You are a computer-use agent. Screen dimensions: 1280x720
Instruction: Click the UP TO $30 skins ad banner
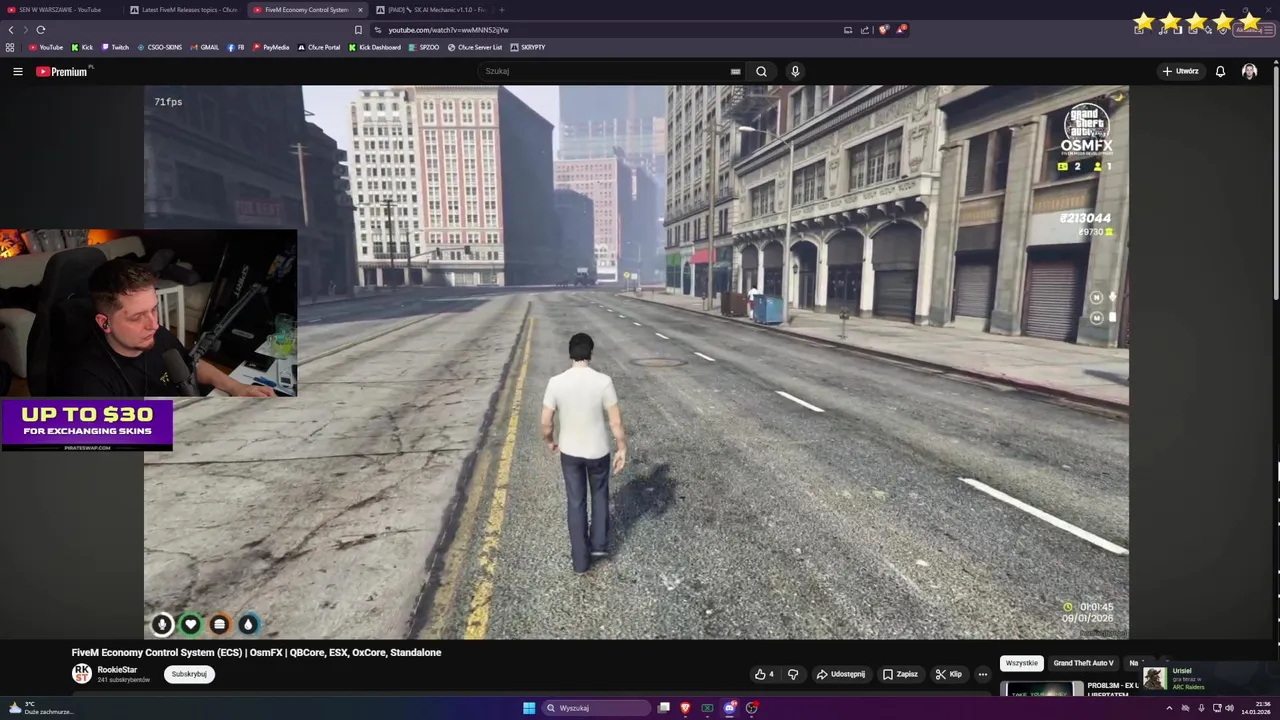tap(87, 426)
